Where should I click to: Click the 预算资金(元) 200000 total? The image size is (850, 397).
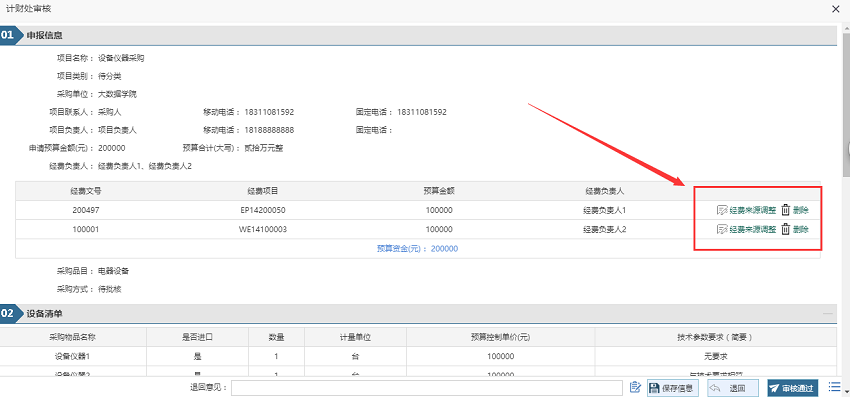[x=417, y=249]
